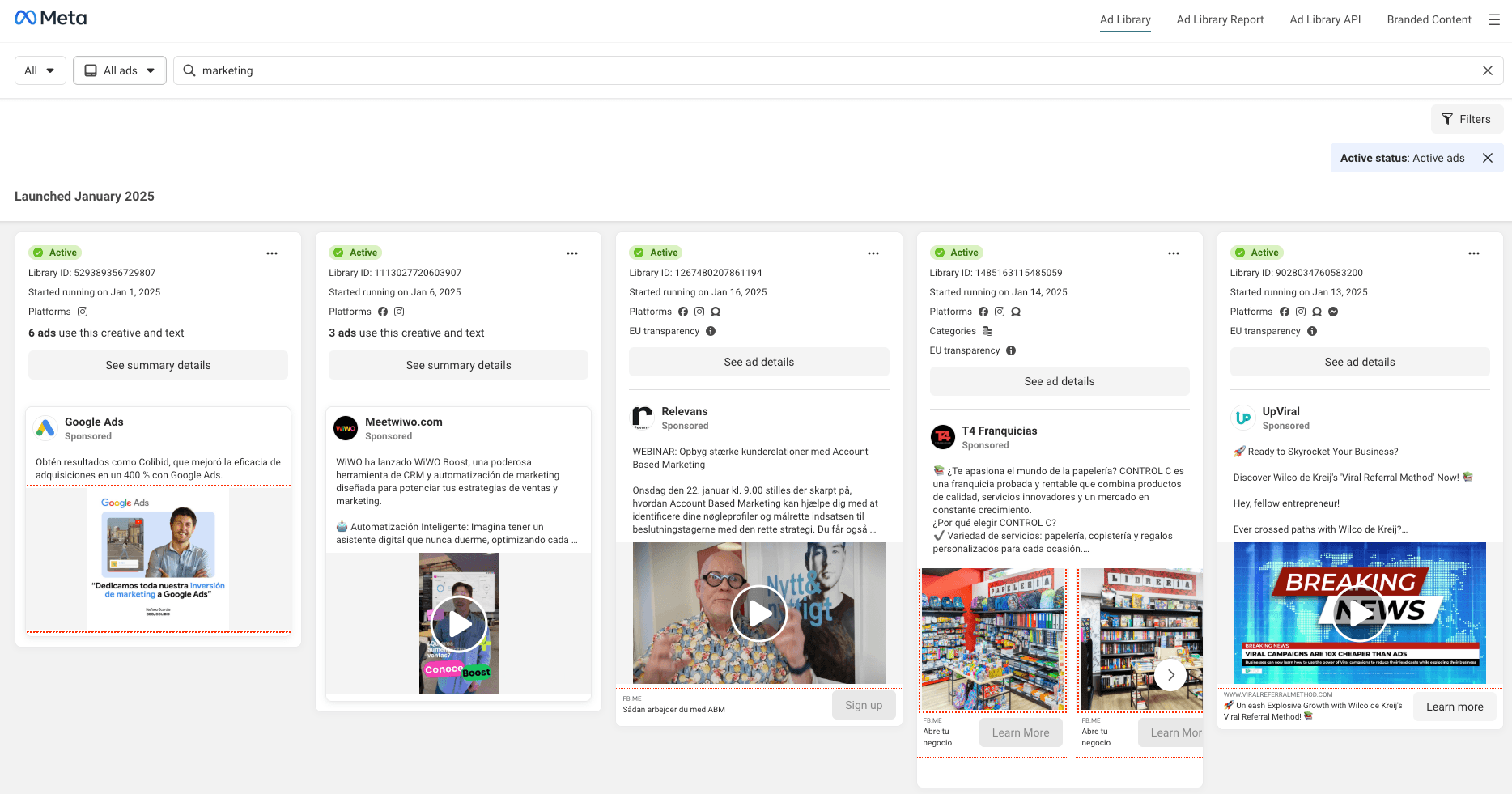Click the three-dot menu on the Google Ads card

point(272,253)
